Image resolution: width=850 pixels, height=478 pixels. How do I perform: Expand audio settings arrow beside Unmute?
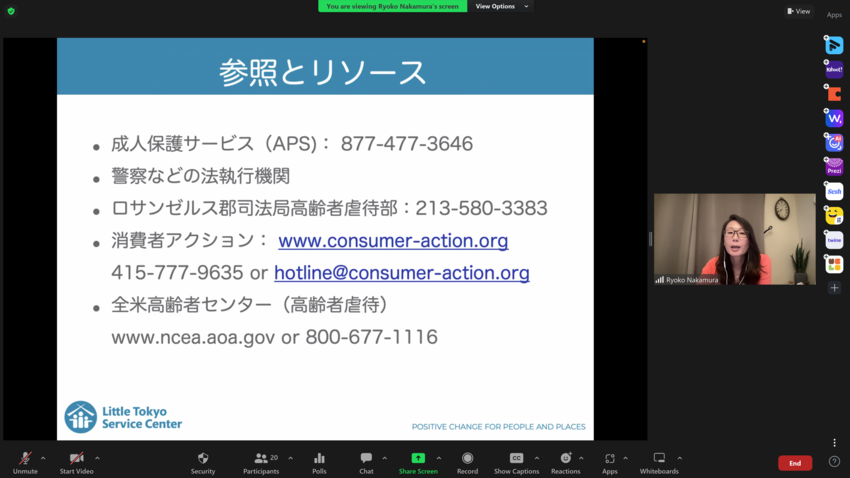[x=43, y=458]
